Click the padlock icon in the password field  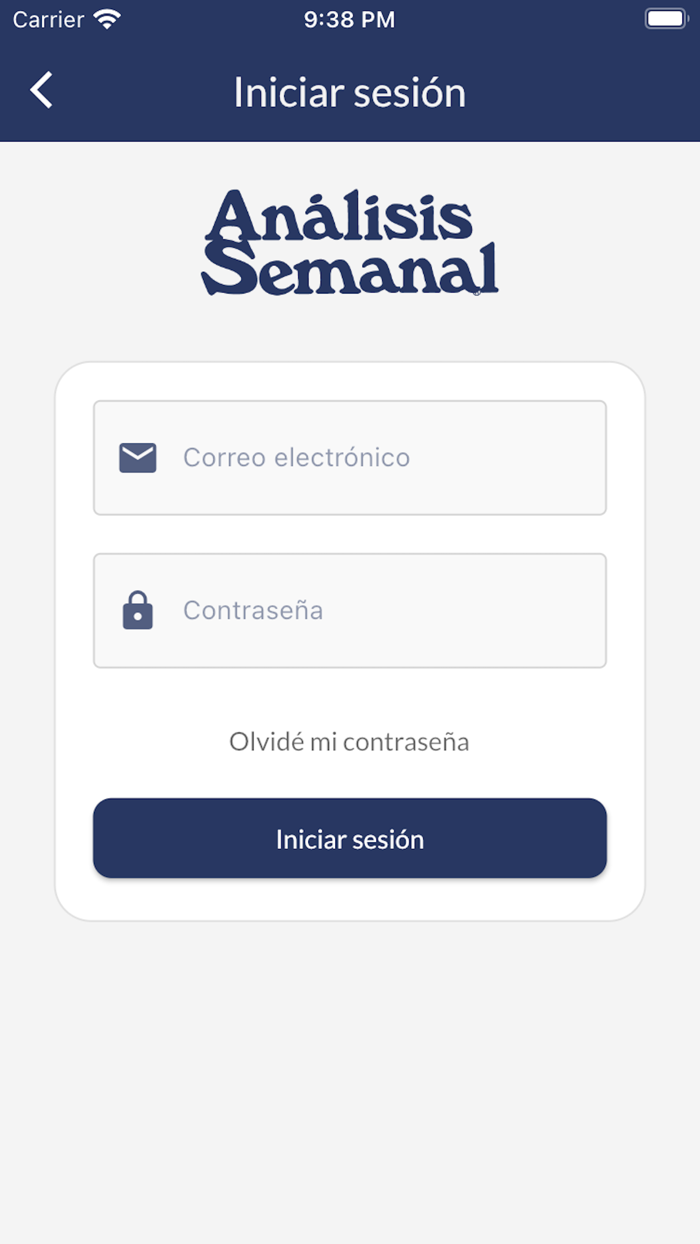pos(137,610)
